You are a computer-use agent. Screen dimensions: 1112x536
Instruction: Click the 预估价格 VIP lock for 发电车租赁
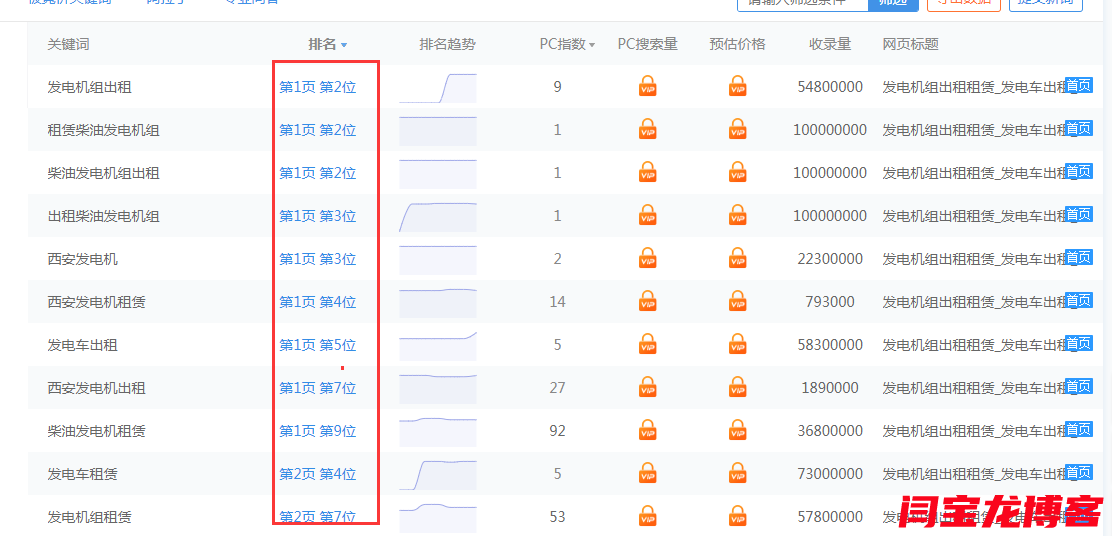pos(738,474)
